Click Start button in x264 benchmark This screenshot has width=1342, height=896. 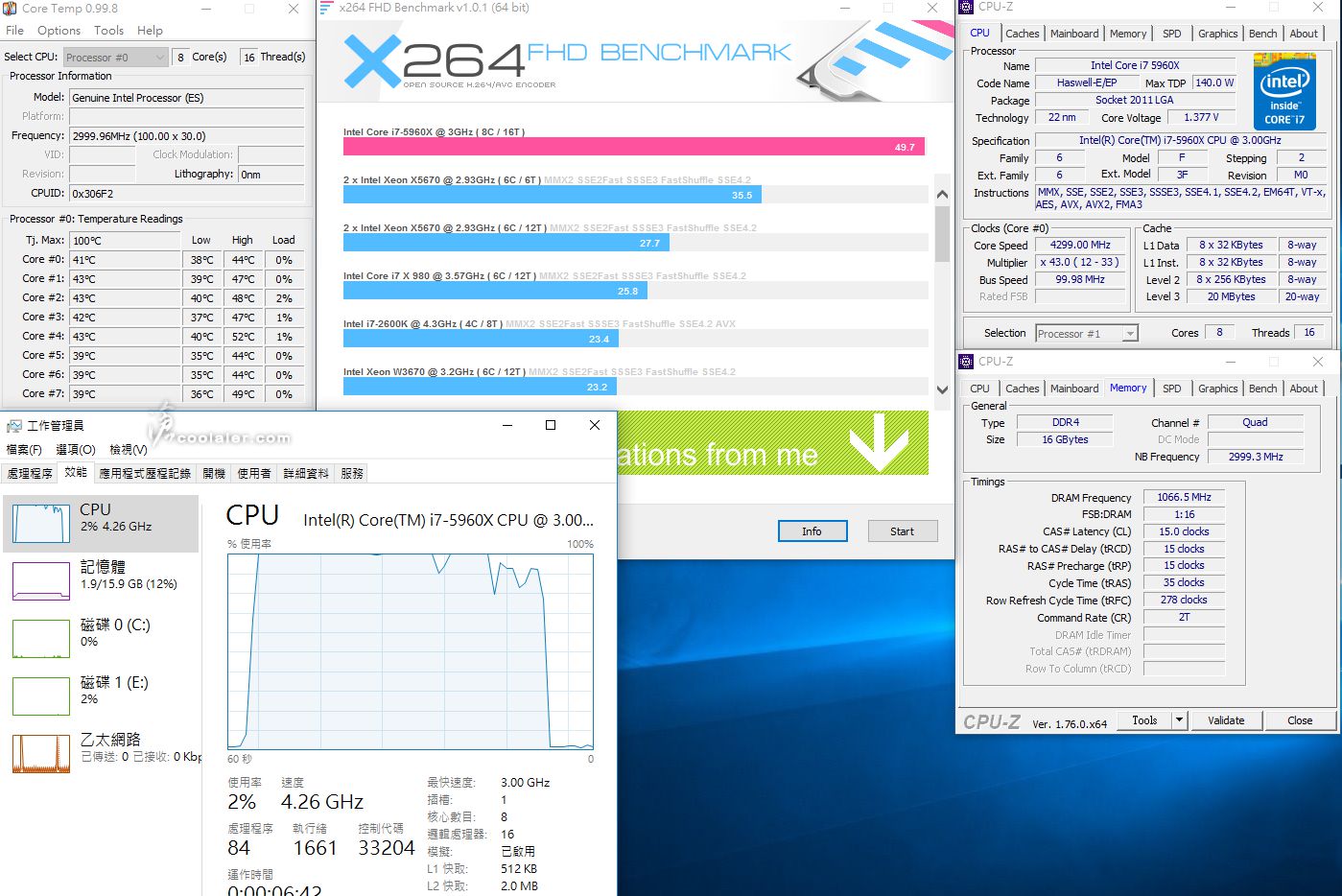902,531
